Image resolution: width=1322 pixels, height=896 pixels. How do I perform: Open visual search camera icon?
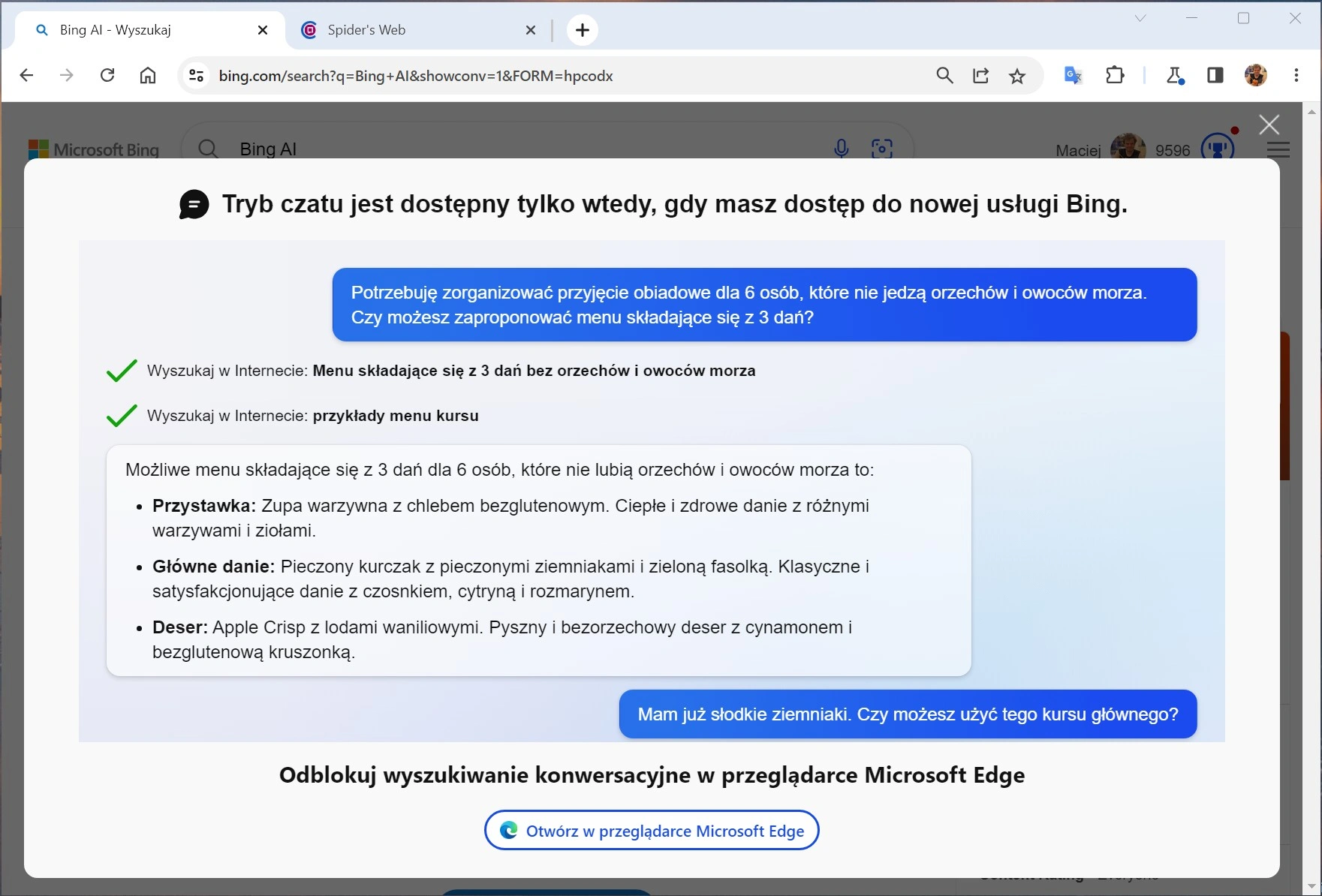[x=882, y=149]
